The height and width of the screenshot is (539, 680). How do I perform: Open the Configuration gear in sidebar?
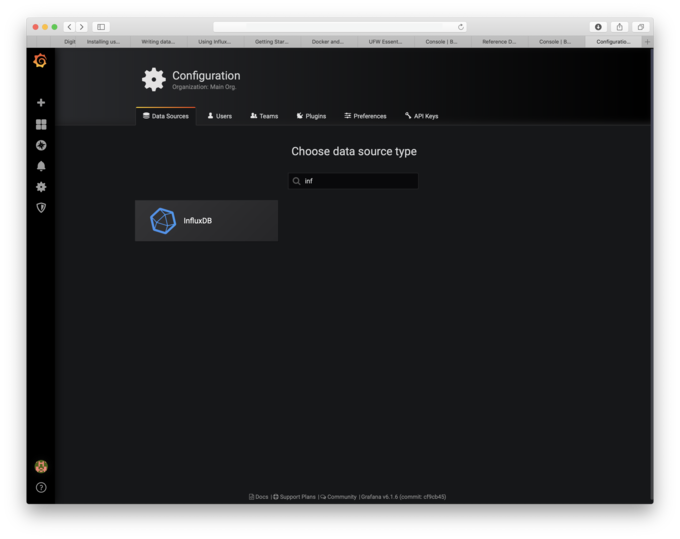click(41, 187)
